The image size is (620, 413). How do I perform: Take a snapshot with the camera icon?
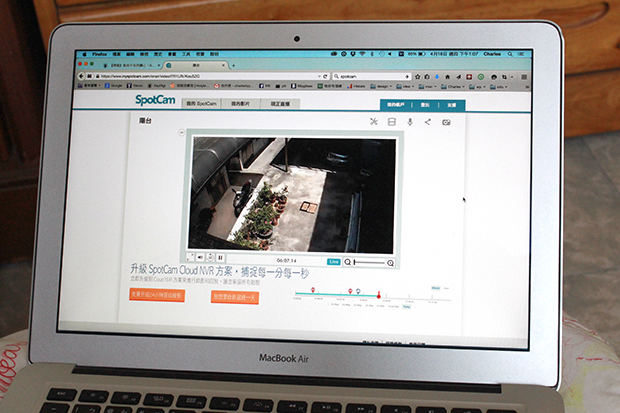click(x=446, y=122)
